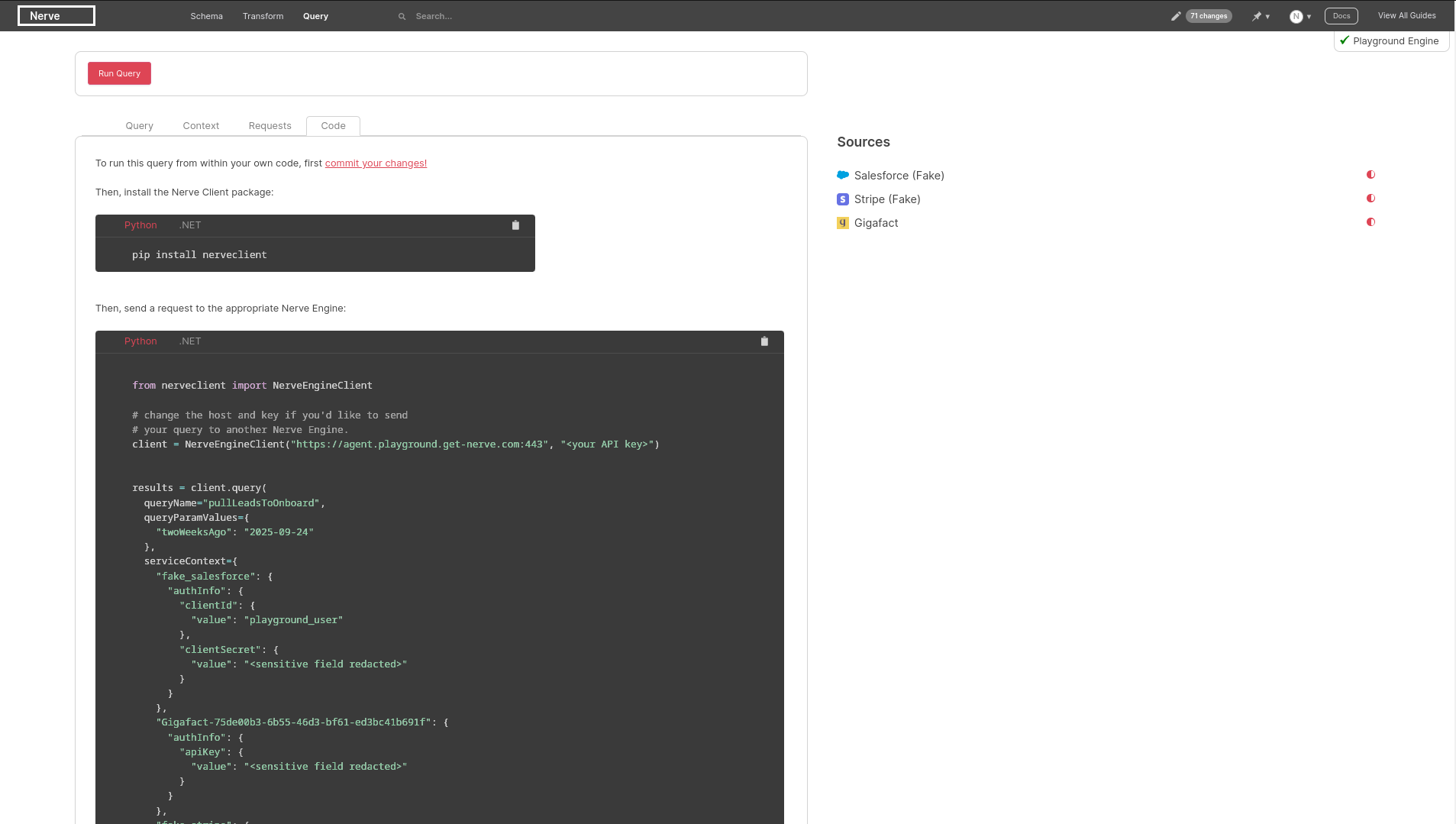Switch to the Requests tab

tap(270, 126)
